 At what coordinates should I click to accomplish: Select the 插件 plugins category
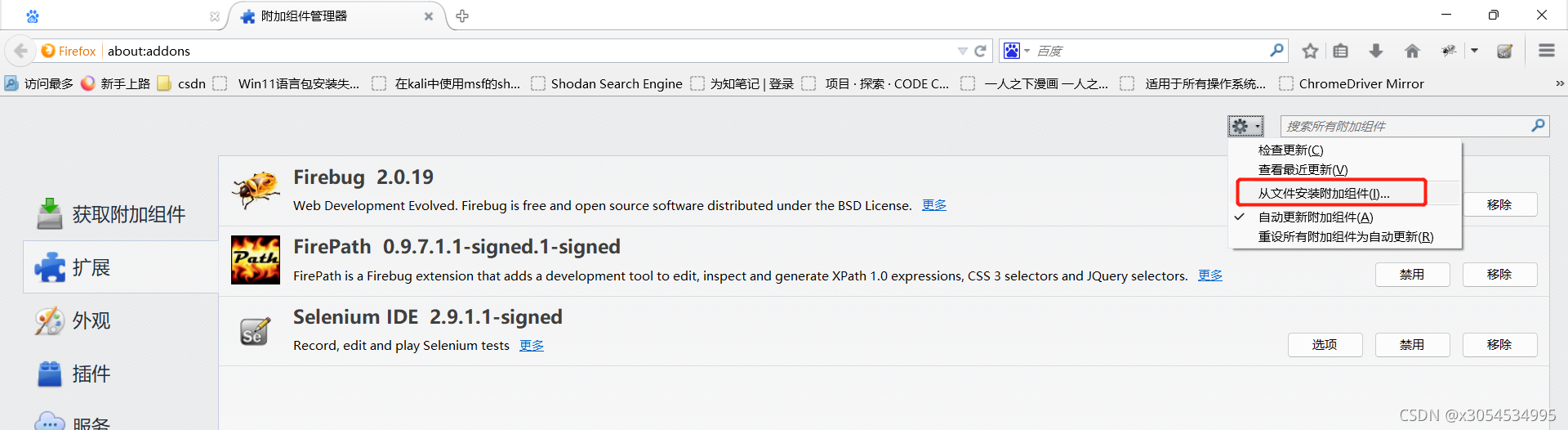click(72, 374)
